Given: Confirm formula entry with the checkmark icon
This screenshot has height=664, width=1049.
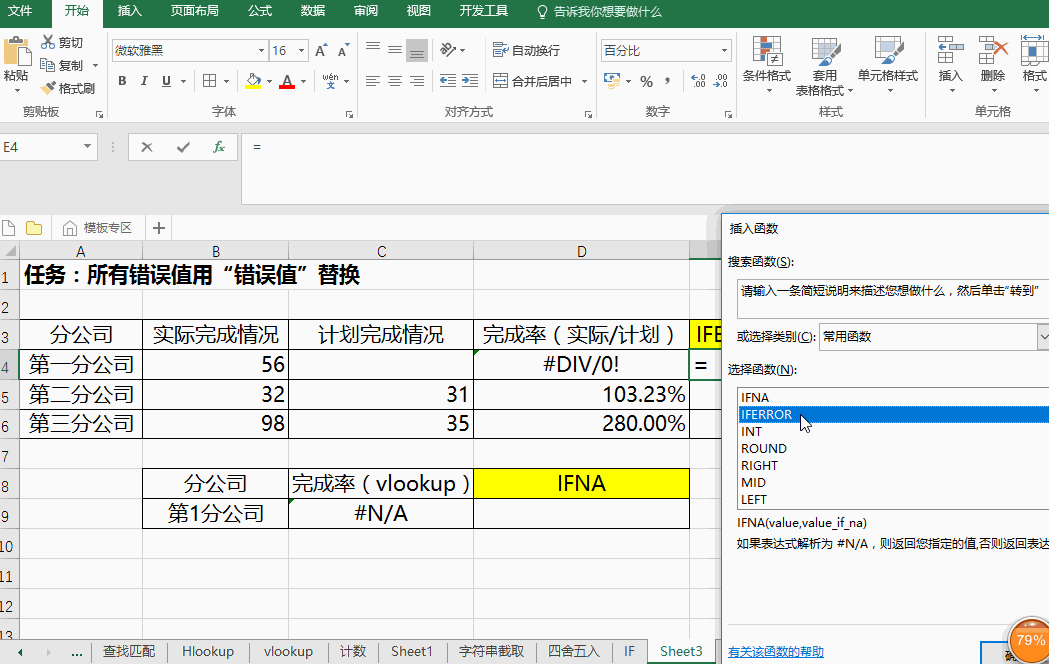Looking at the screenshot, I should [x=183, y=147].
